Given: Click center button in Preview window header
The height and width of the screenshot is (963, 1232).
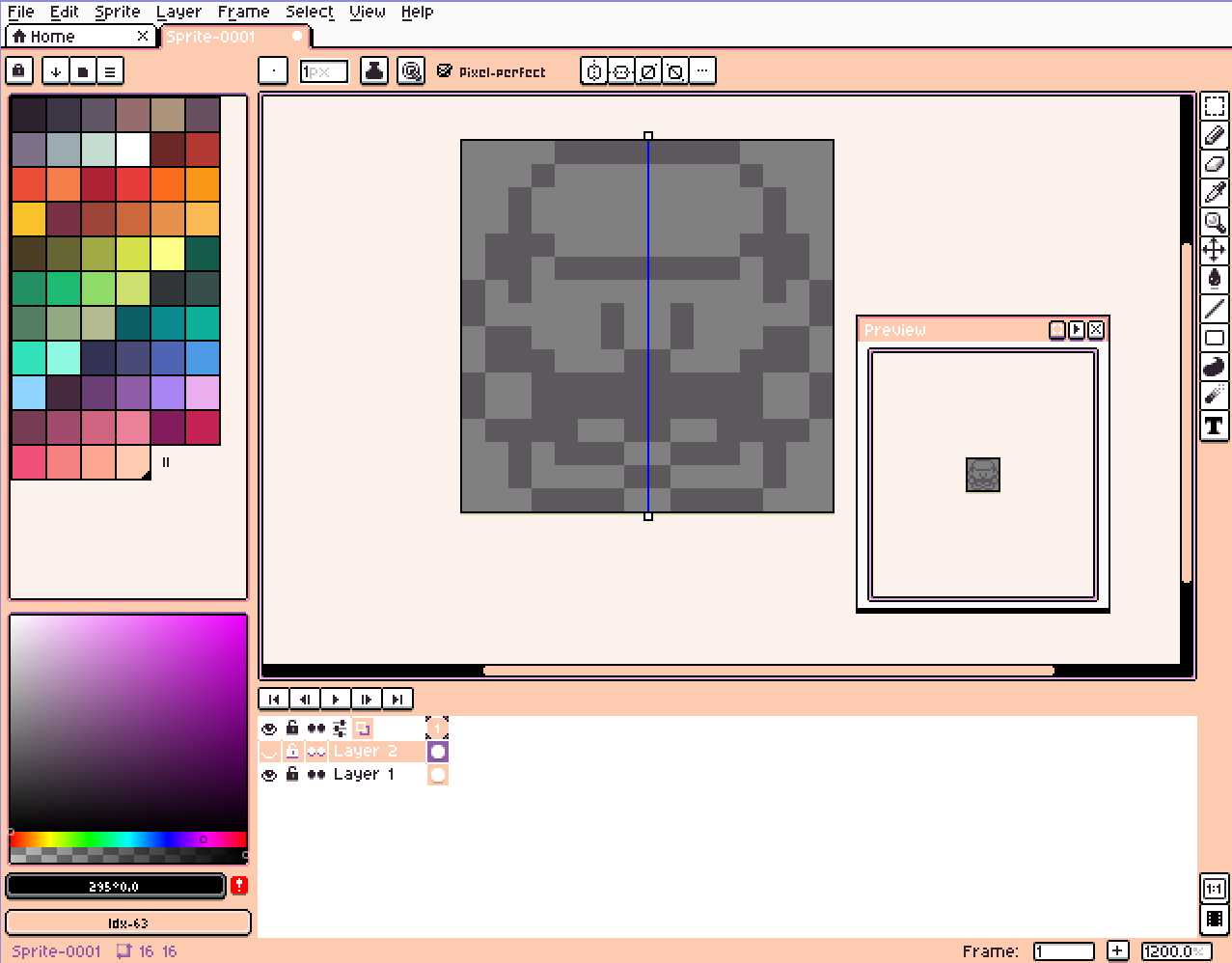Looking at the screenshot, I should [x=1057, y=330].
